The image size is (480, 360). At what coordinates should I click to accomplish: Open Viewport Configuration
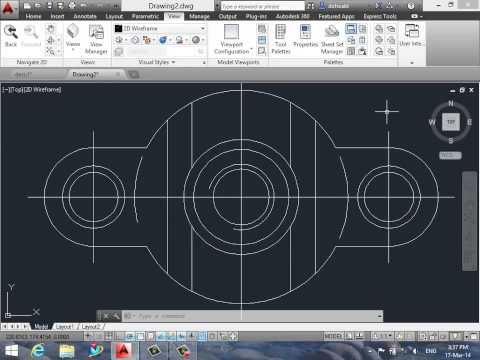click(231, 39)
